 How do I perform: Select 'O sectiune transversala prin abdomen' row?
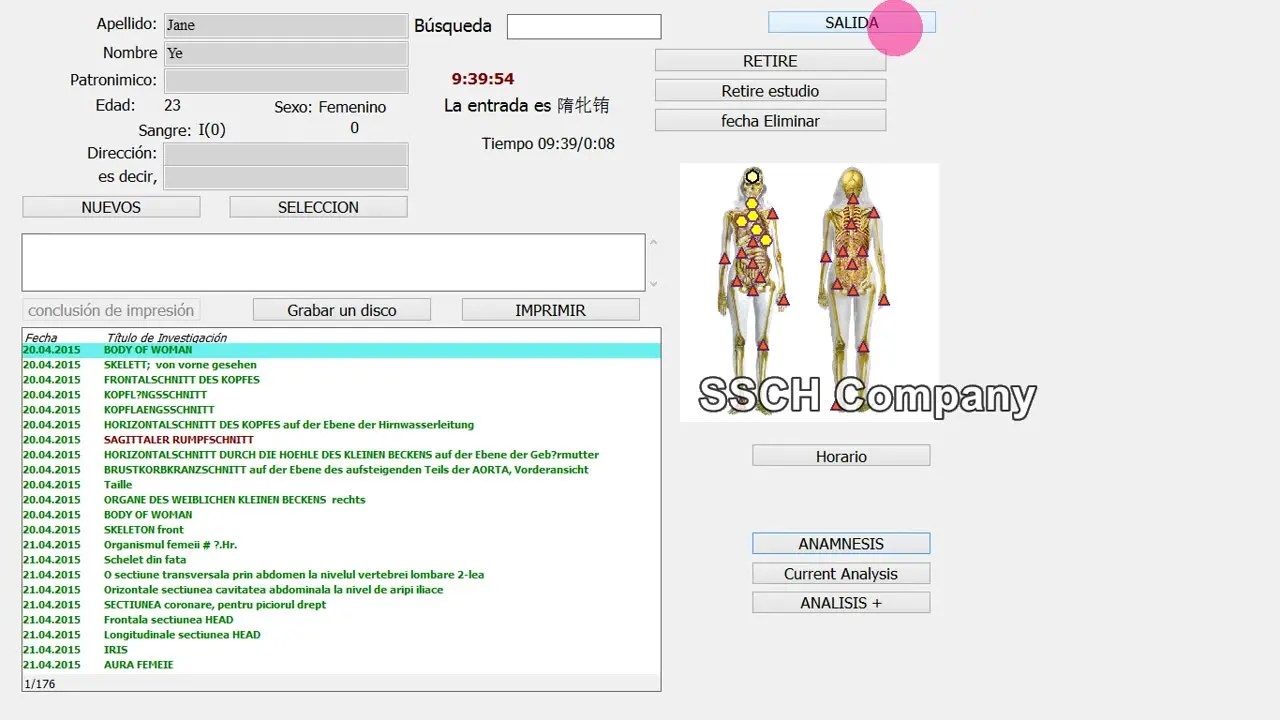(x=341, y=575)
